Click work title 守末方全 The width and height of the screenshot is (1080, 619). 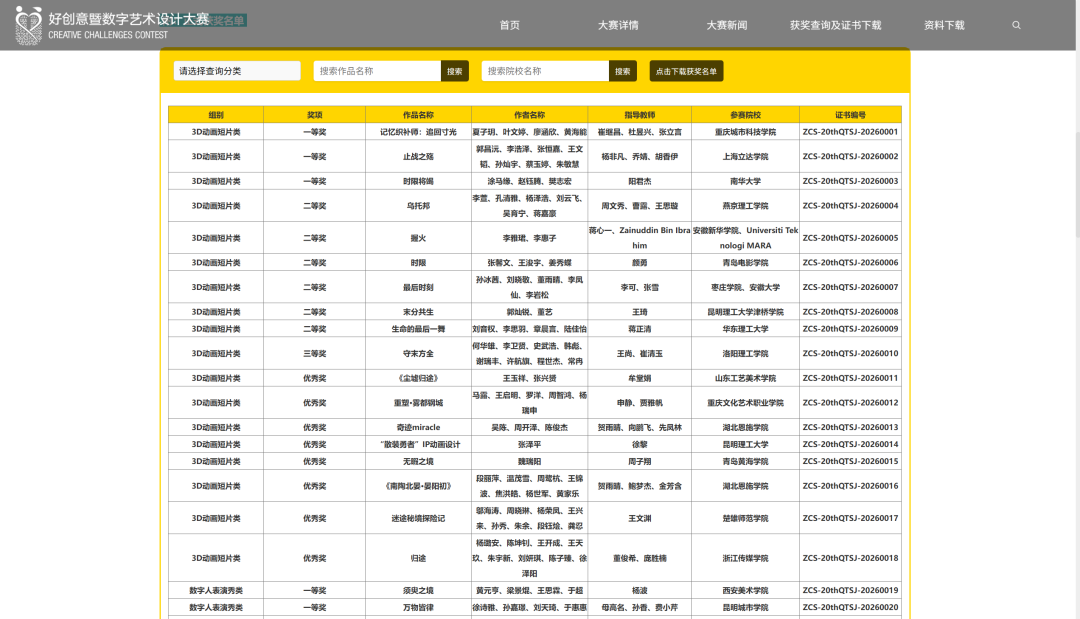pyautogui.click(x=418, y=353)
